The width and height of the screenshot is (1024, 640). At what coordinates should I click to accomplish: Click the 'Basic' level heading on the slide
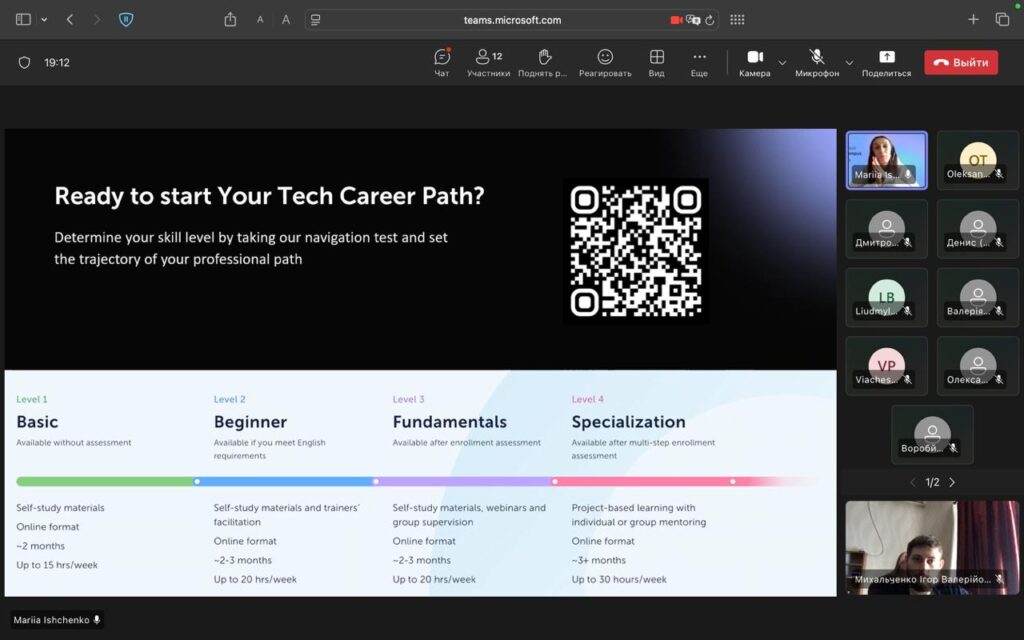point(37,422)
